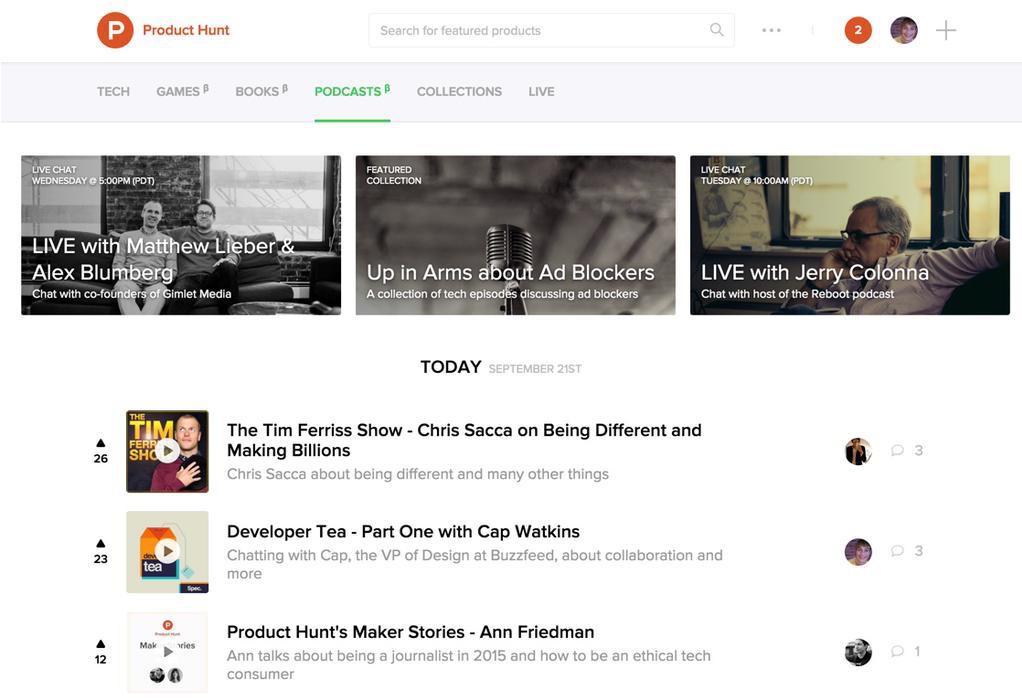1022x698 pixels.
Task: Upvote Product Hunt's Maker Stories episode
Action: (x=101, y=644)
